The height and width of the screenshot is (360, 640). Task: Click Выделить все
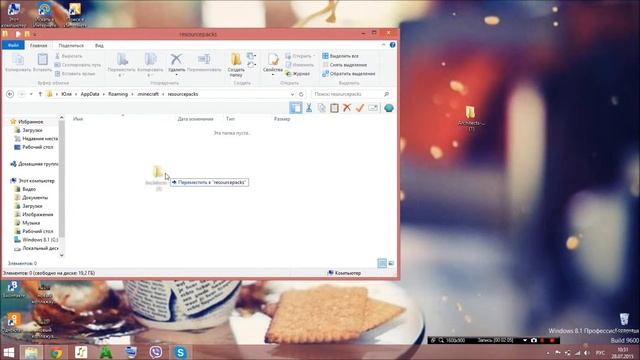pyautogui.click(x=340, y=56)
